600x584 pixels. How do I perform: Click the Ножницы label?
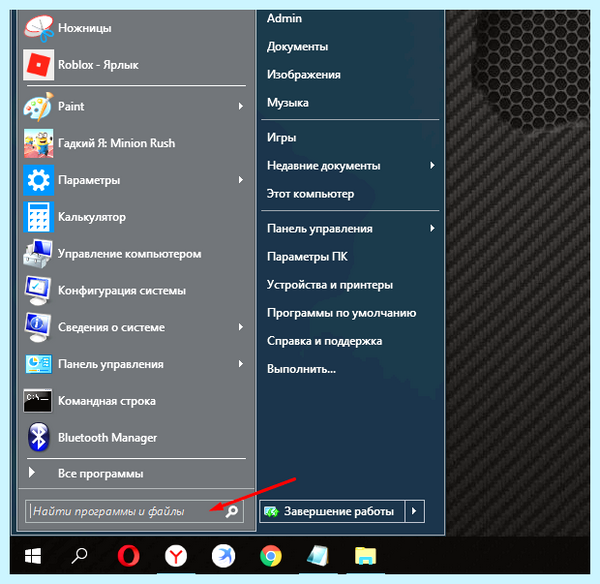tap(85, 28)
